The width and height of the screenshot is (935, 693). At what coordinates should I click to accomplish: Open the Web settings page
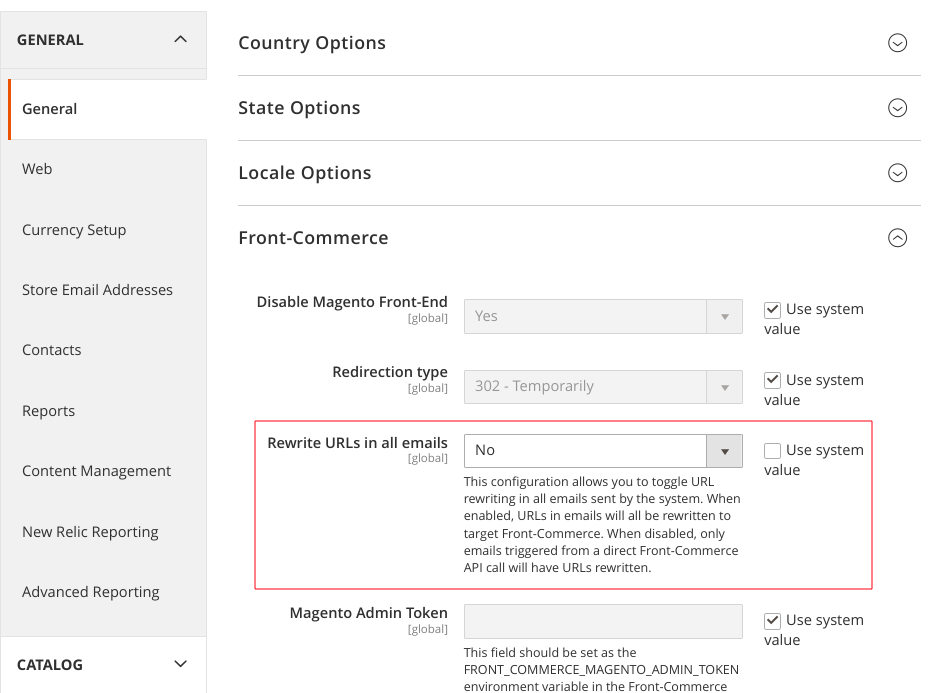coord(37,169)
